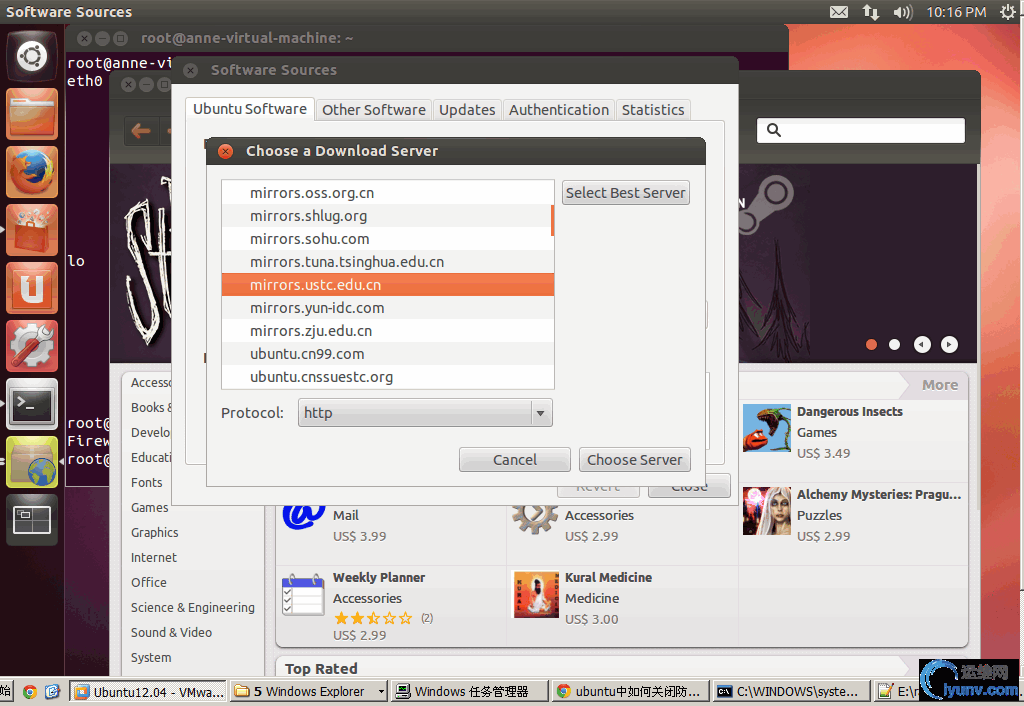Open the Fonts category

pyautogui.click(x=146, y=483)
